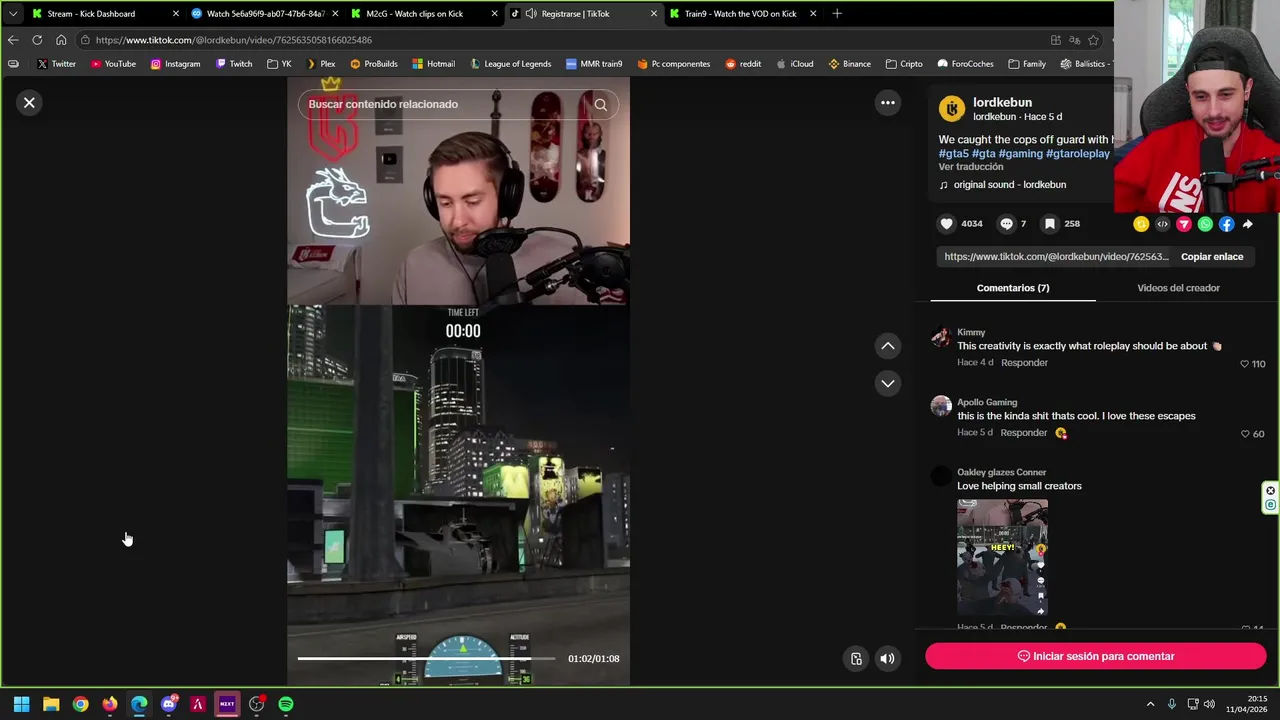This screenshot has height=720, width=1280.
Task: Open Firefox from the taskbar
Action: click(x=109, y=704)
